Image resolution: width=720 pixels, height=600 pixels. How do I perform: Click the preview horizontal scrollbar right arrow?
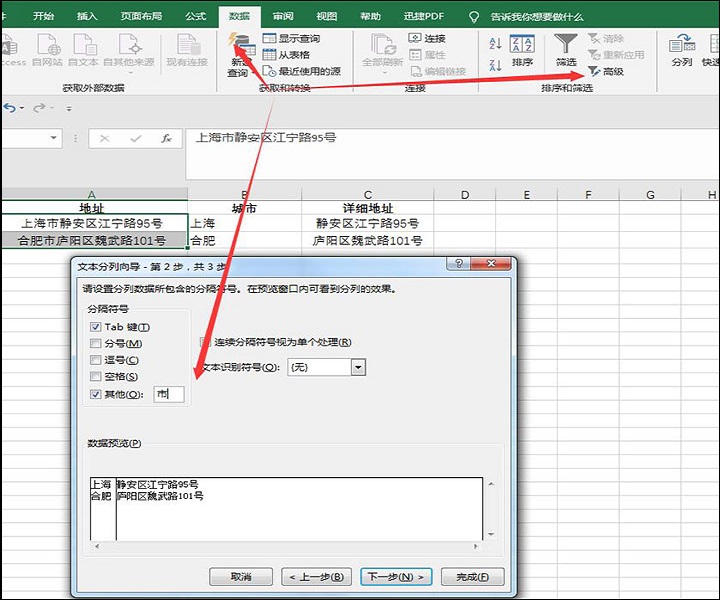[475, 546]
